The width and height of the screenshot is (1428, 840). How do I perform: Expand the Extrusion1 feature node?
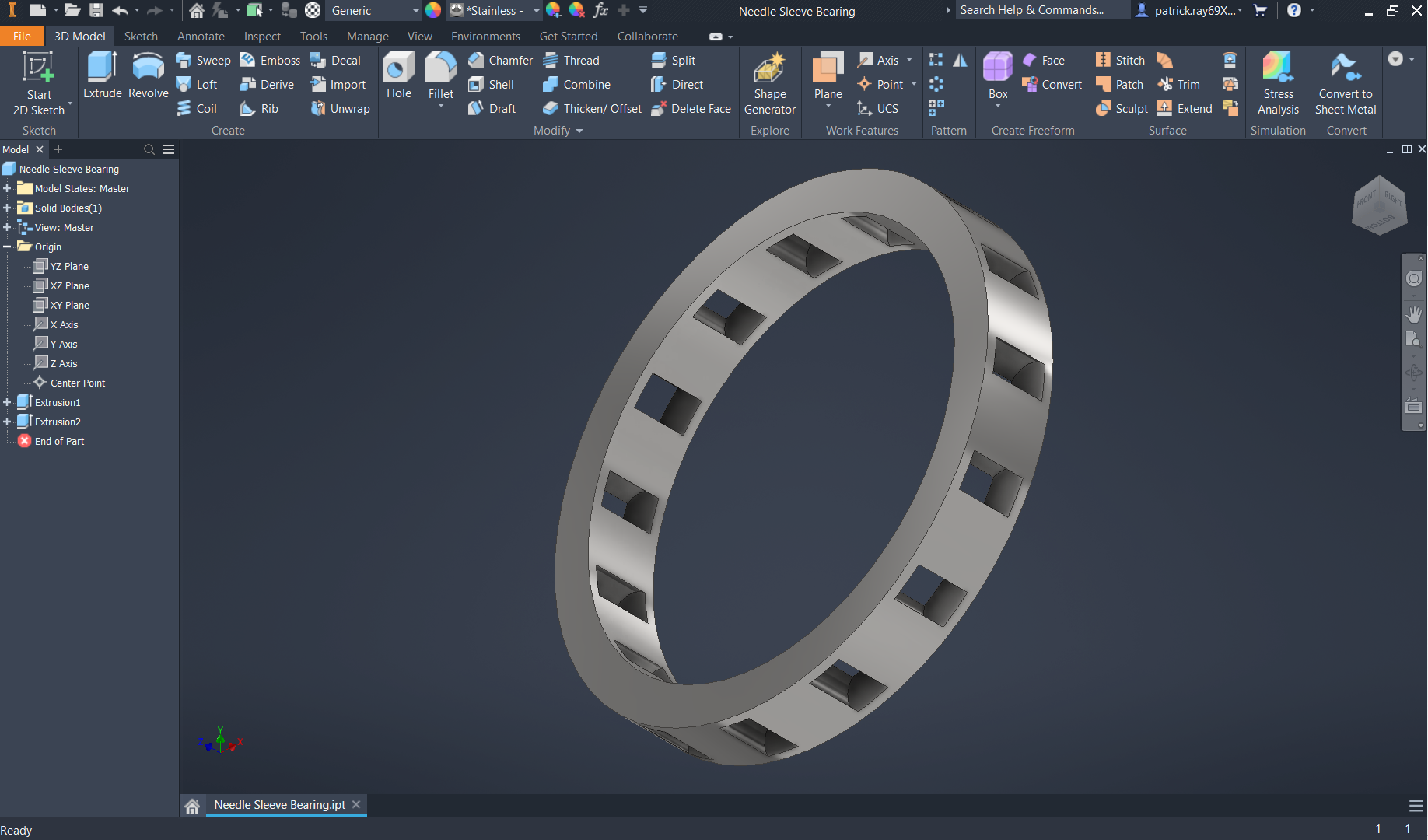pyautogui.click(x=7, y=402)
